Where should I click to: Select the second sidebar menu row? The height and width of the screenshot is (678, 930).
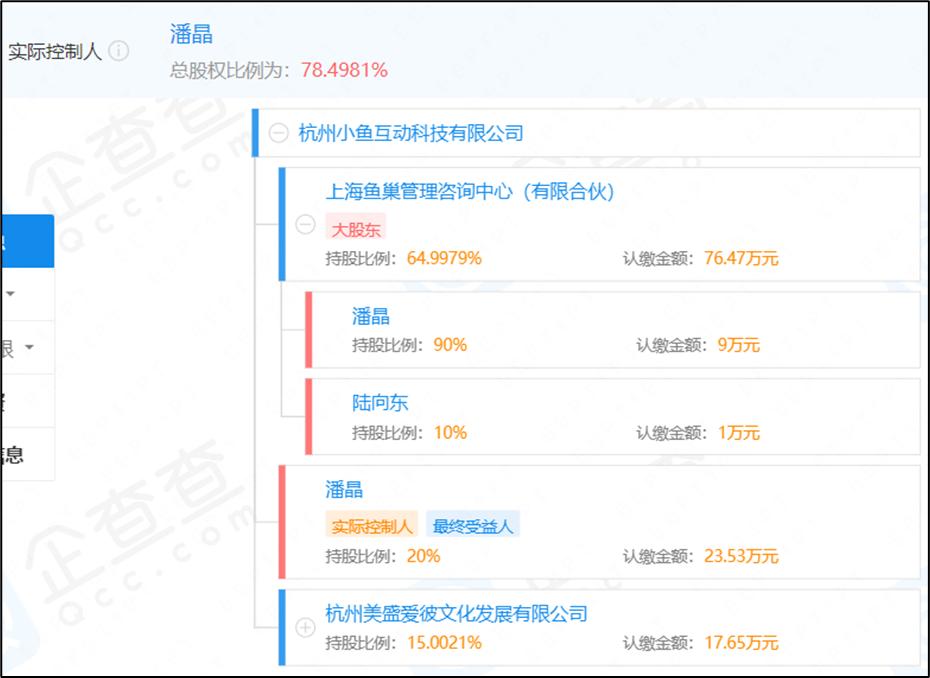(x=25, y=295)
